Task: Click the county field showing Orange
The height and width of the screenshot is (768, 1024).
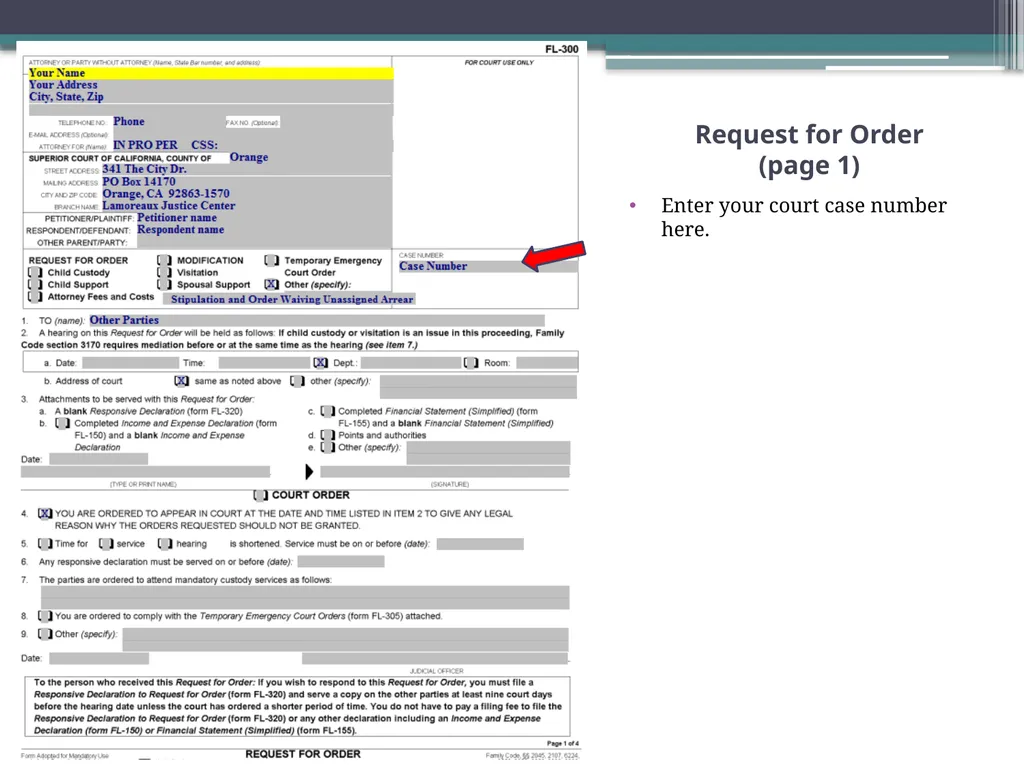Action: [x=310, y=157]
